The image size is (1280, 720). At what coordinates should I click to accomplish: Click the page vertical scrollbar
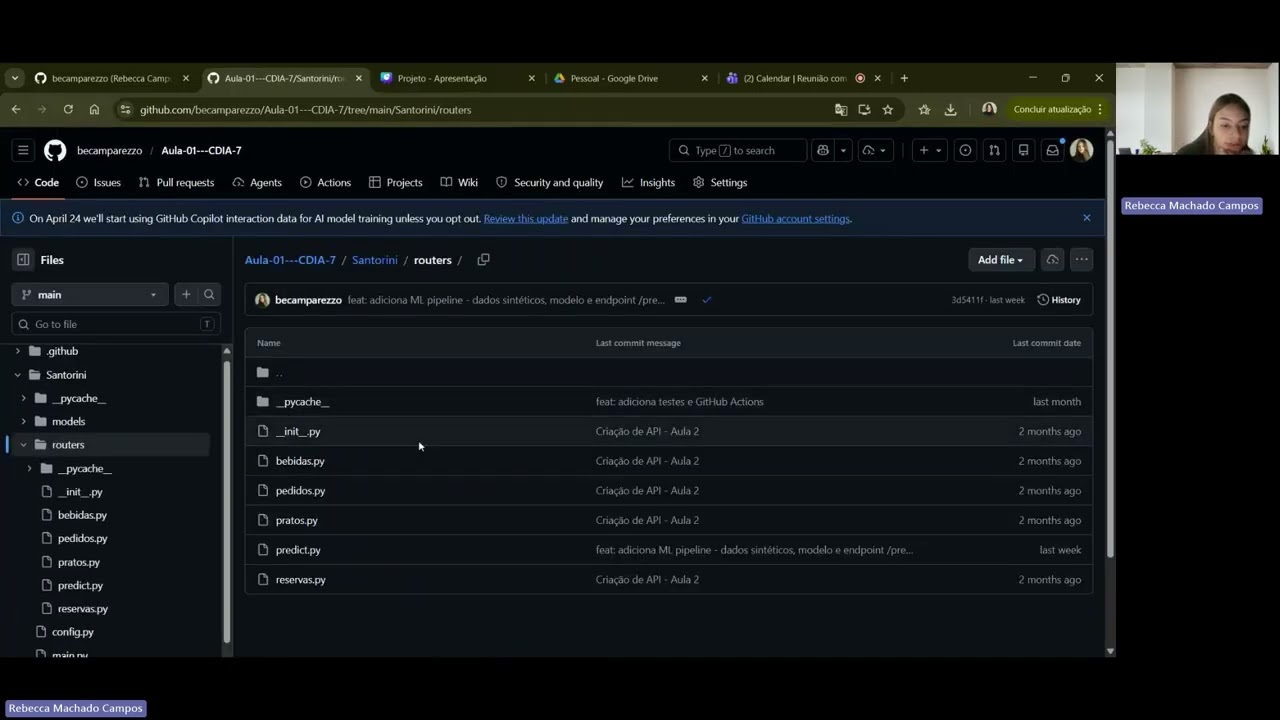point(1110,350)
